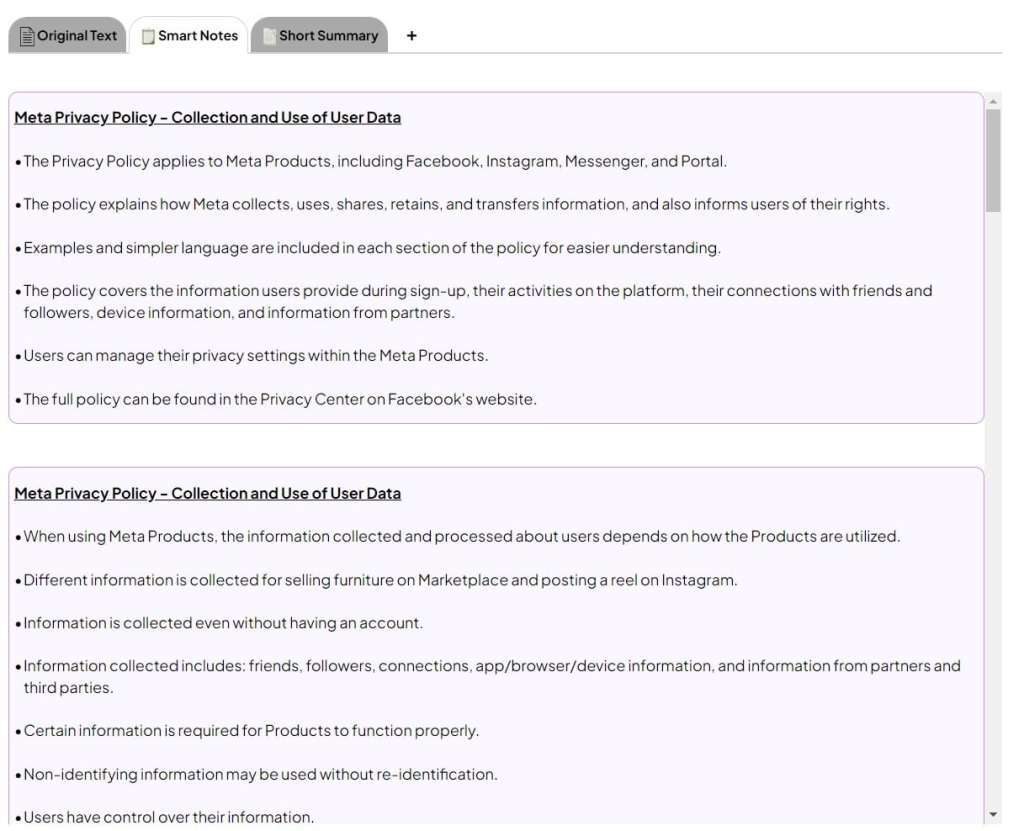Click the note about non-identifying information

260,775
